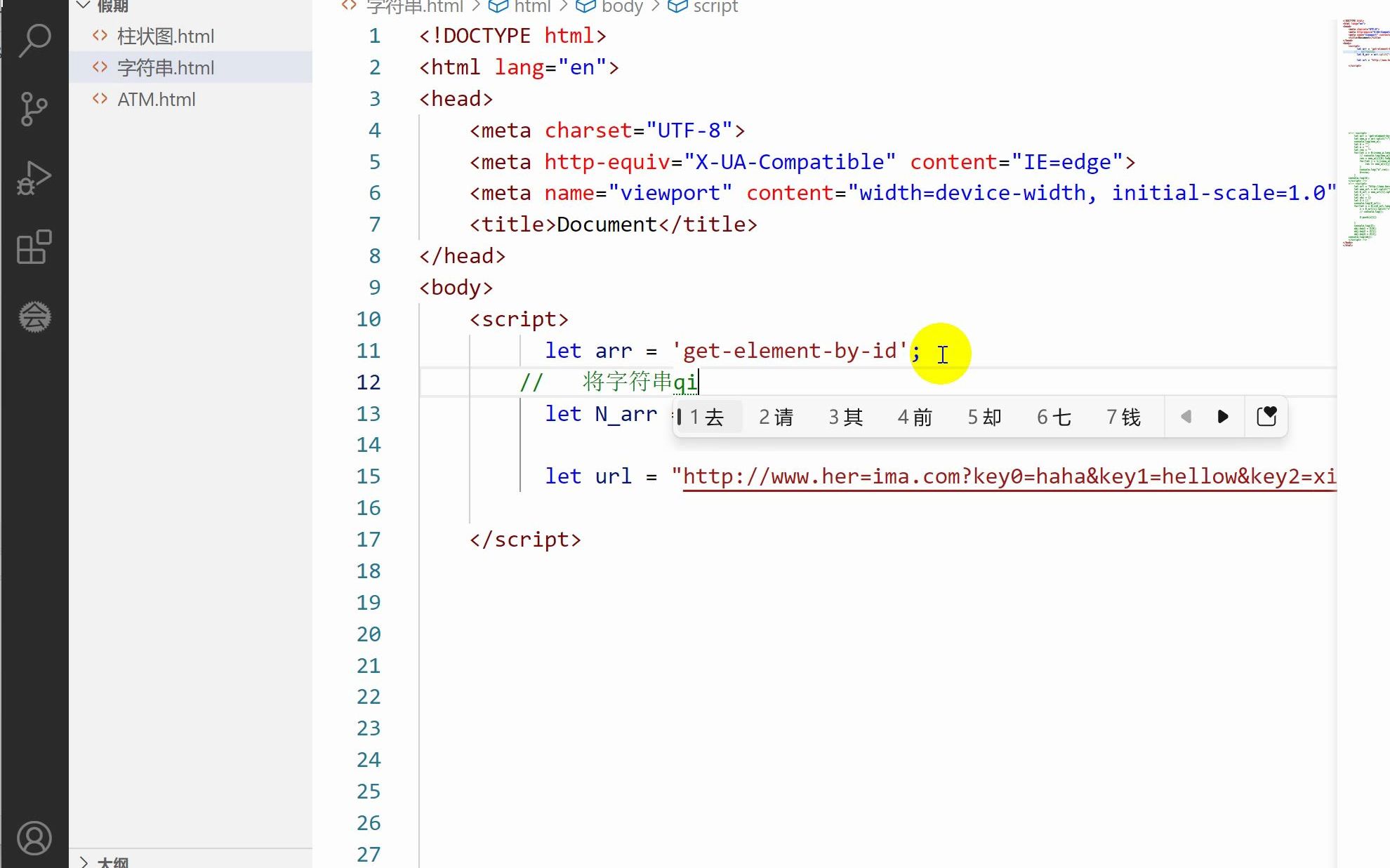The image size is (1390, 868).
Task: Go to next IME candidate page
Action: (x=1222, y=417)
